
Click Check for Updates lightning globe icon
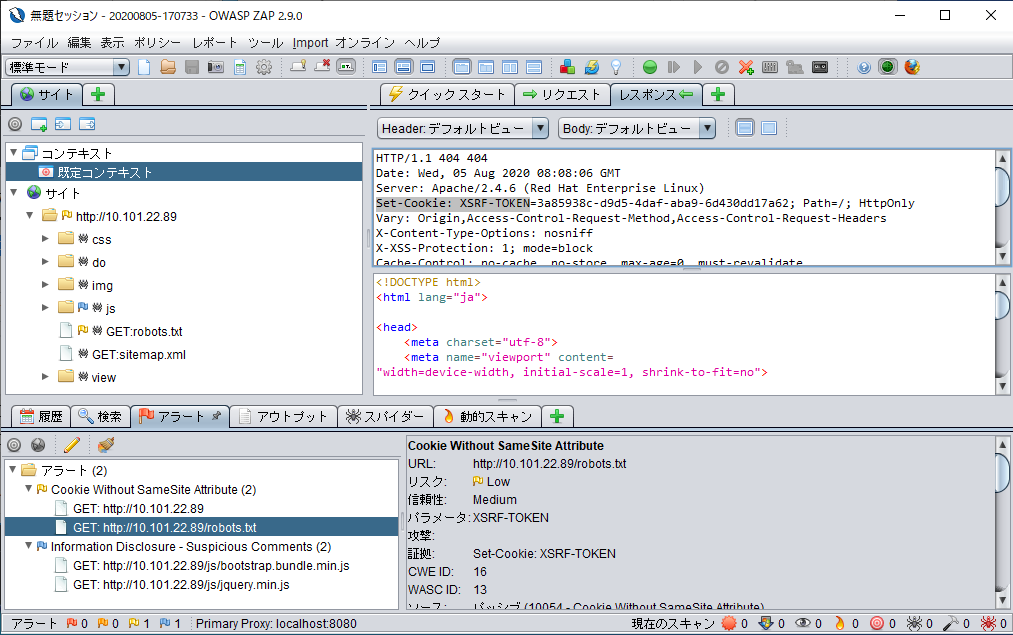coord(591,67)
